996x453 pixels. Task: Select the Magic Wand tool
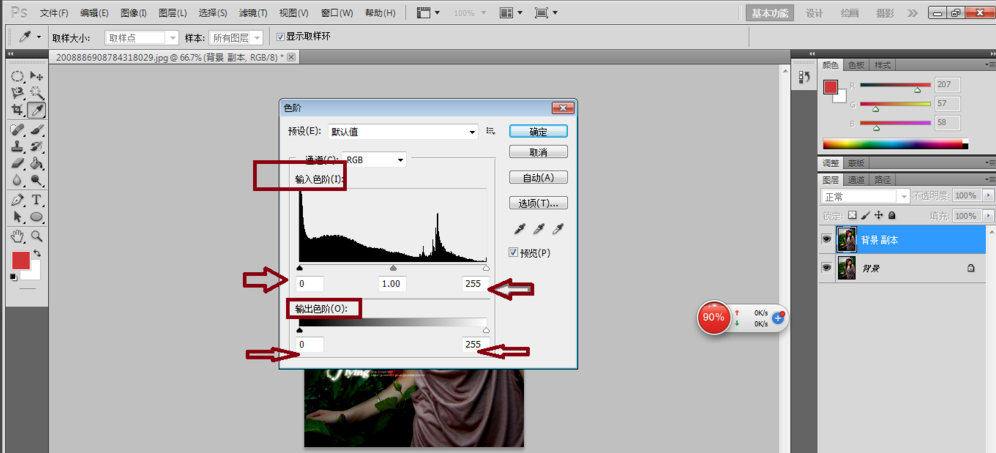37,93
